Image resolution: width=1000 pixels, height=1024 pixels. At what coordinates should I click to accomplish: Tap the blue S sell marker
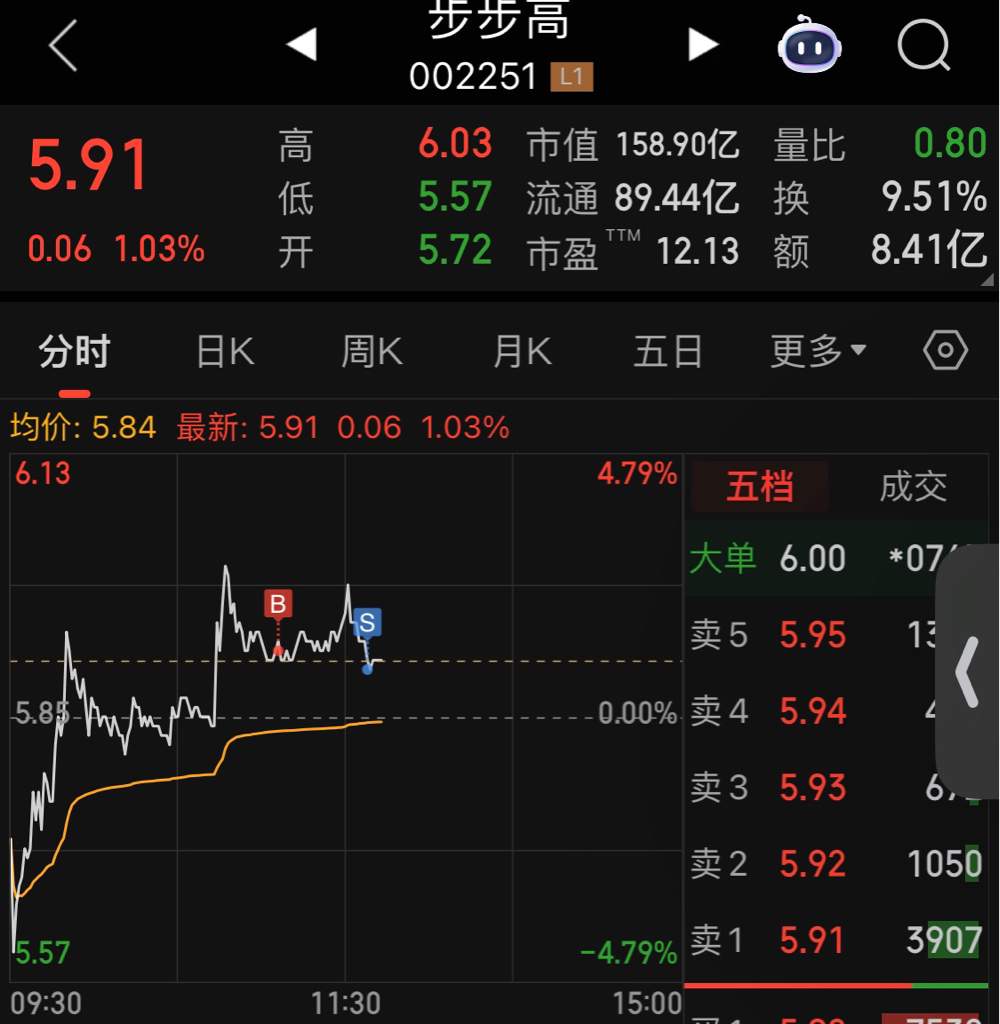click(x=367, y=622)
